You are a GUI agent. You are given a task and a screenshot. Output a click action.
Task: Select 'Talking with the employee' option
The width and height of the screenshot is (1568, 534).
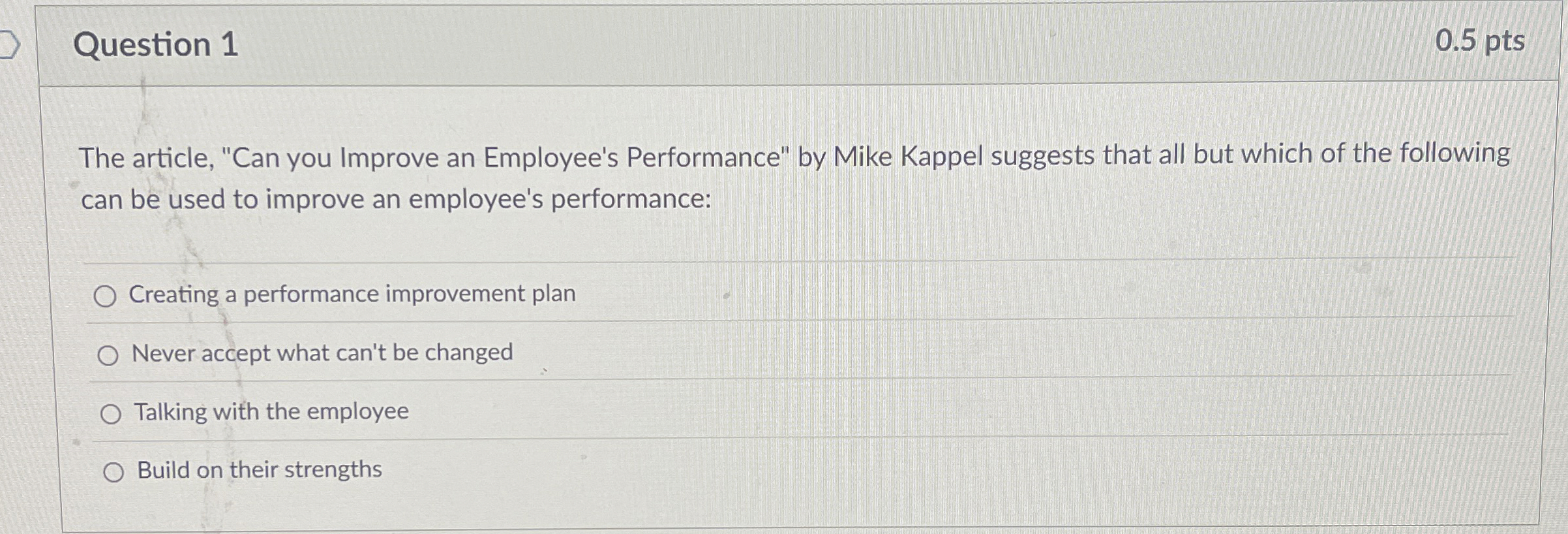point(112,413)
